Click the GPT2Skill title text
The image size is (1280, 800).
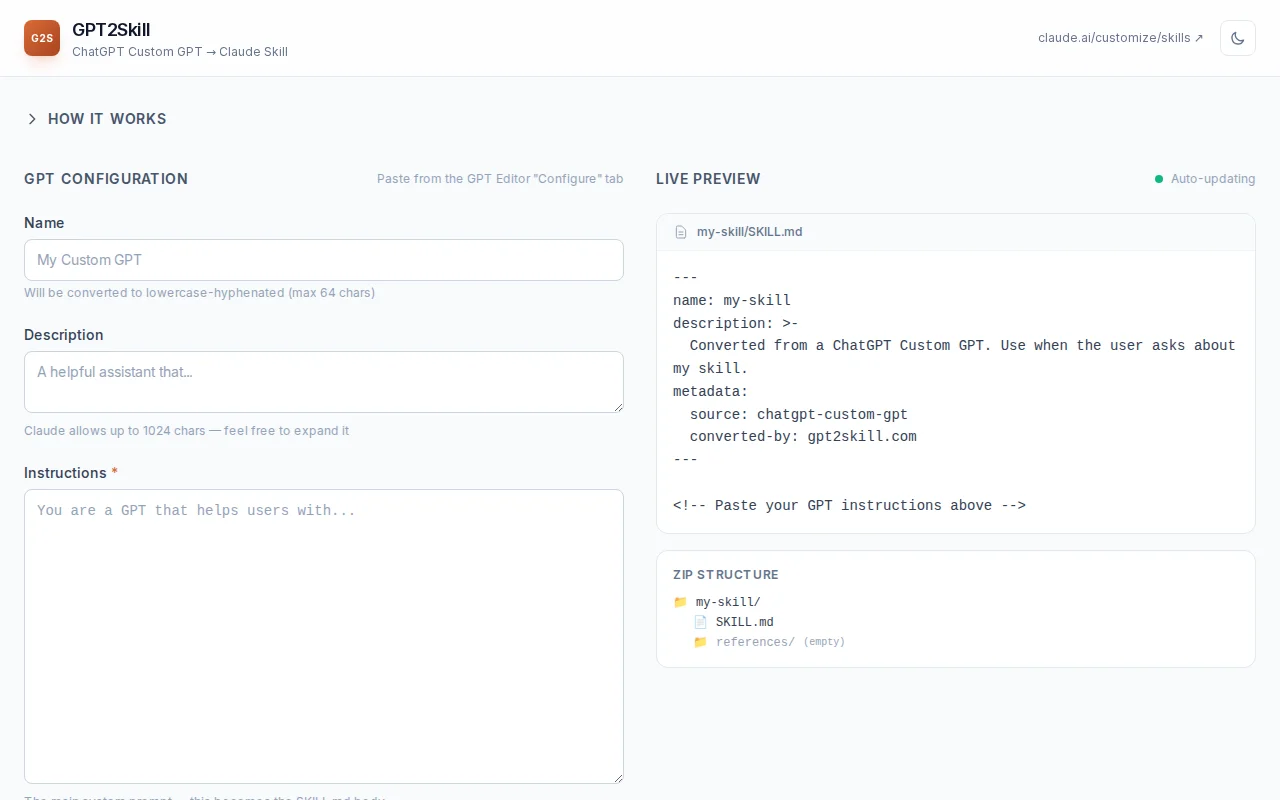point(111,30)
